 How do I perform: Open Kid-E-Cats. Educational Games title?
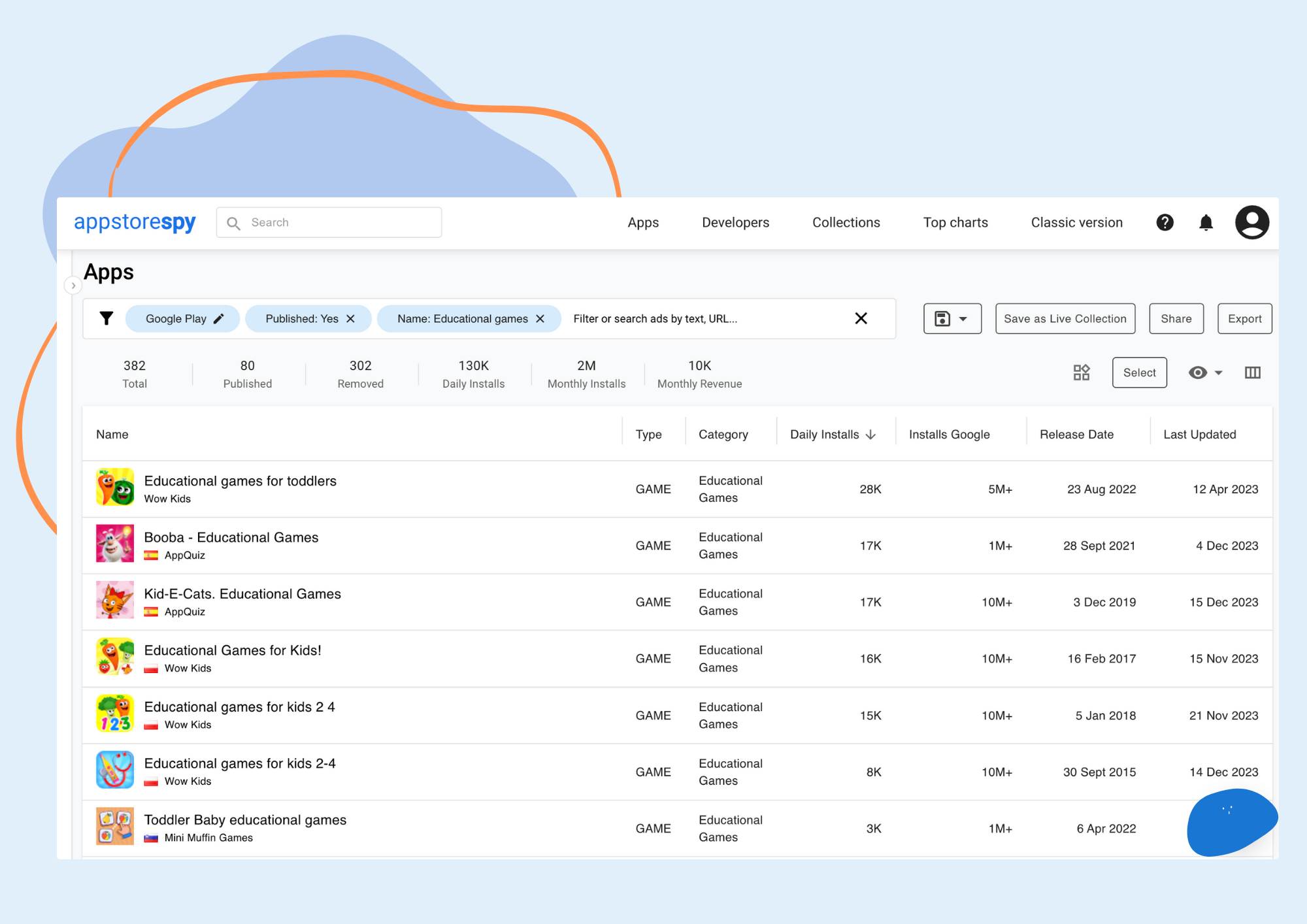pos(242,594)
